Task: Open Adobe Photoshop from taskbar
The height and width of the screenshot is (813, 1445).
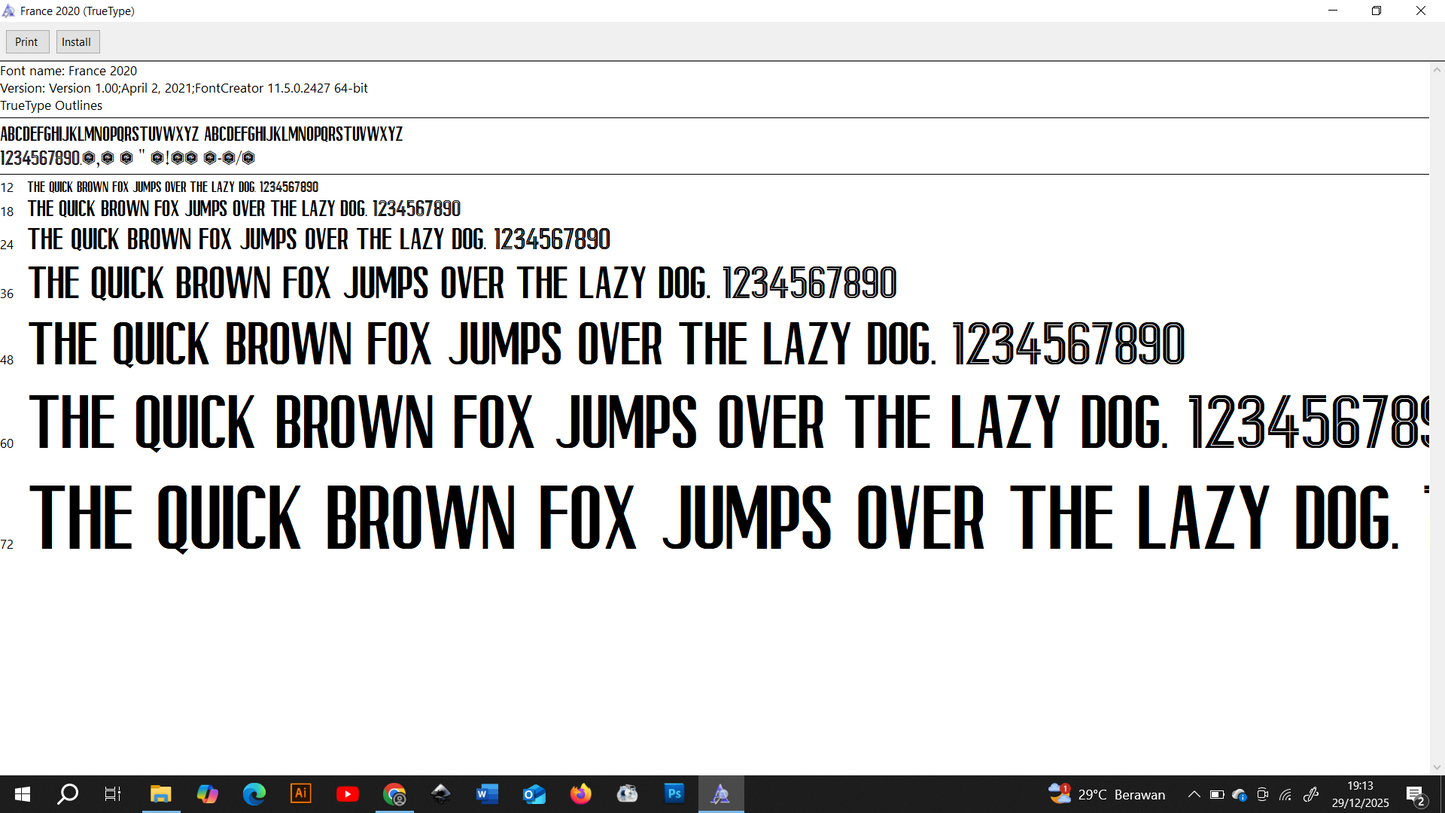Action: [674, 794]
